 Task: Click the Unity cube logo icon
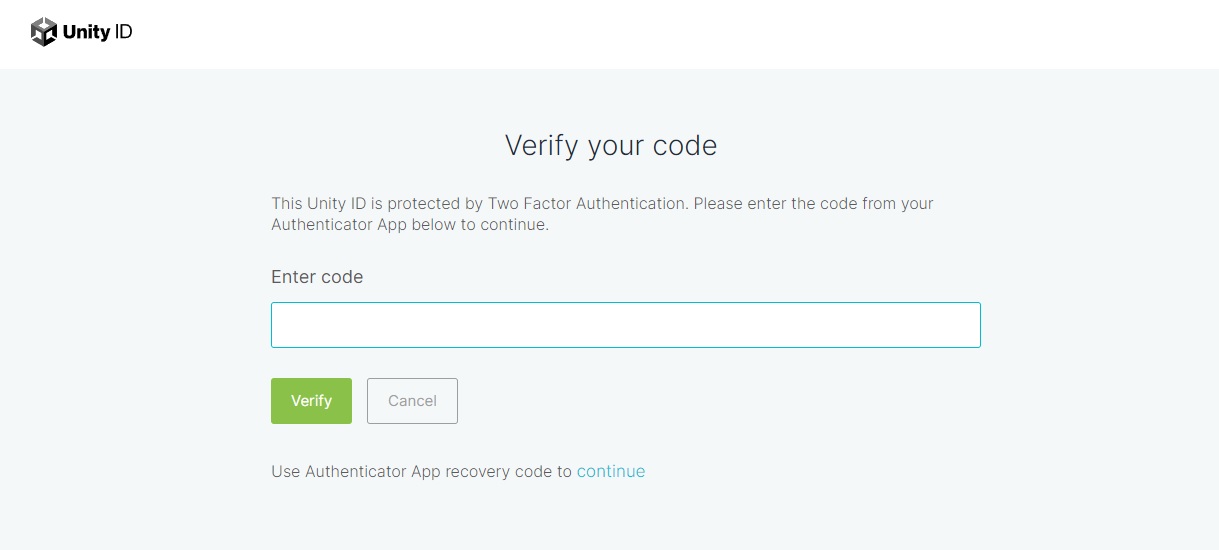[x=44, y=32]
